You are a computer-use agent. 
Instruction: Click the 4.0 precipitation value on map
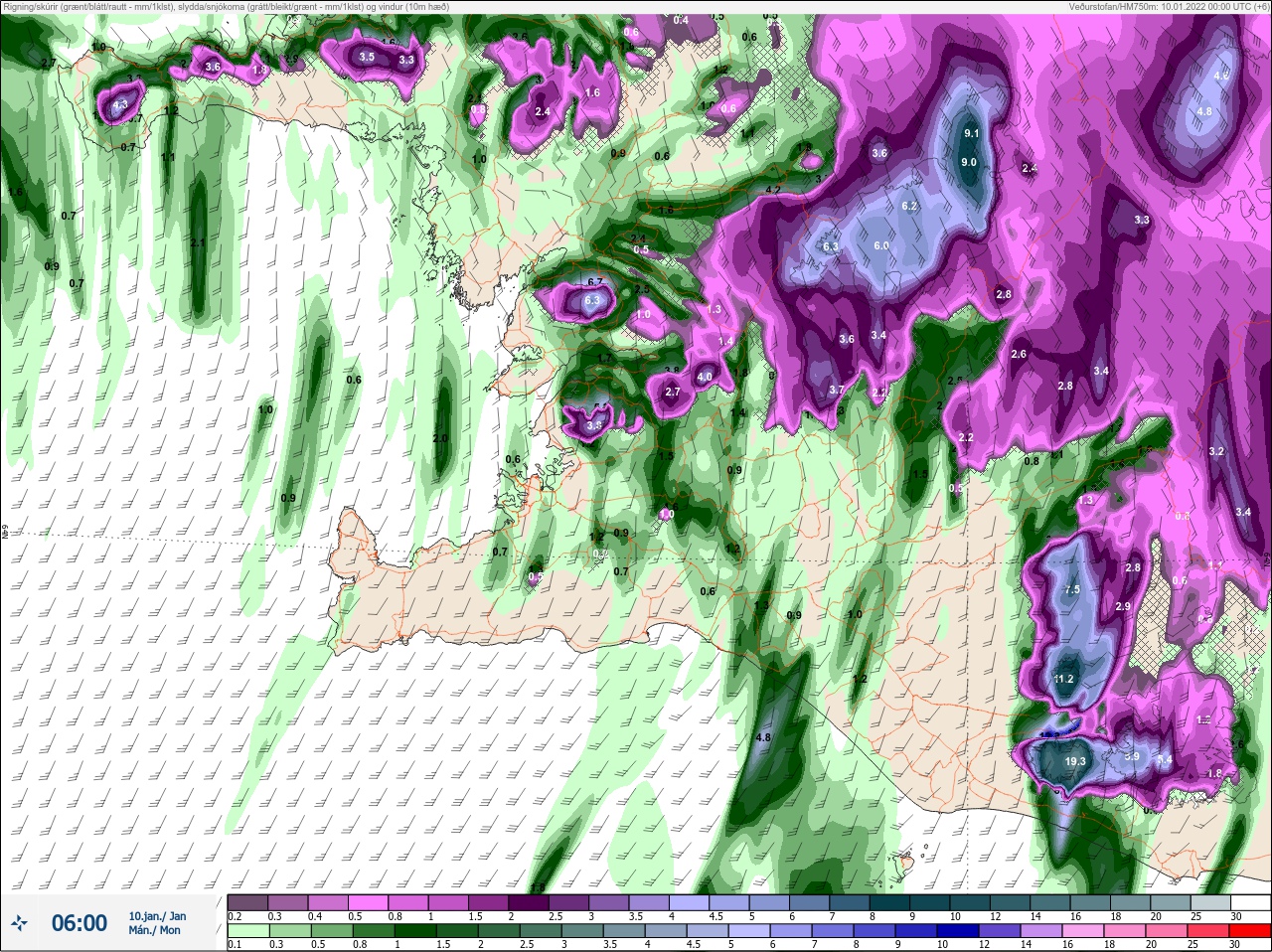(x=705, y=377)
